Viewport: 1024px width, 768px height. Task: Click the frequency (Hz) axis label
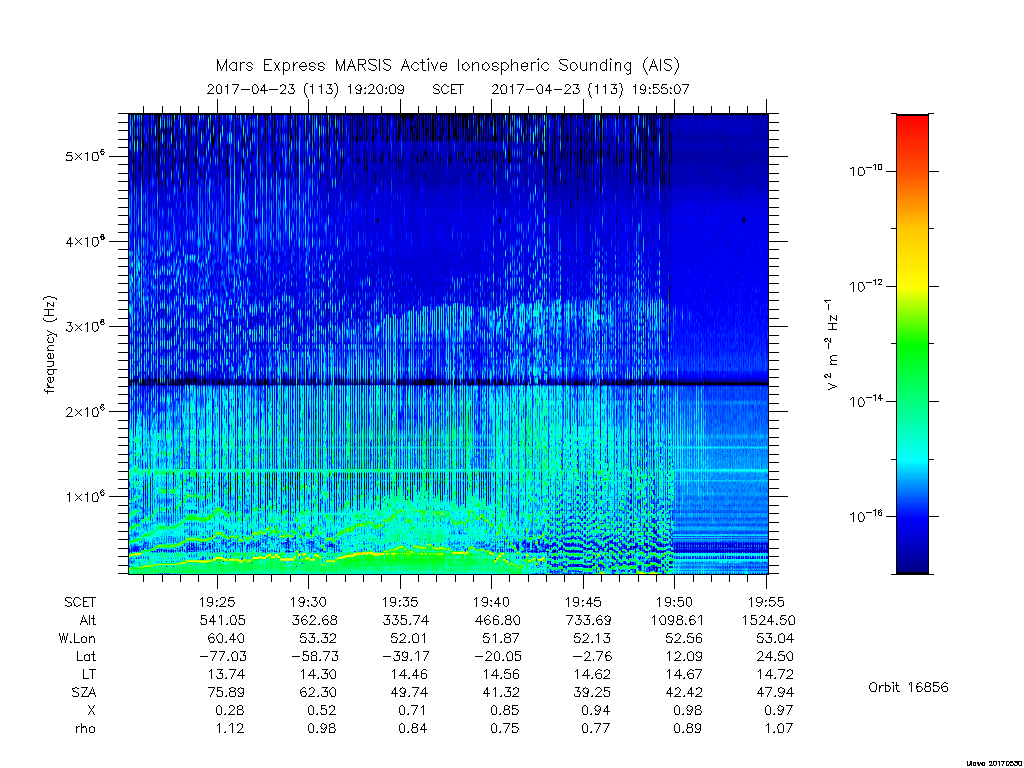point(50,345)
